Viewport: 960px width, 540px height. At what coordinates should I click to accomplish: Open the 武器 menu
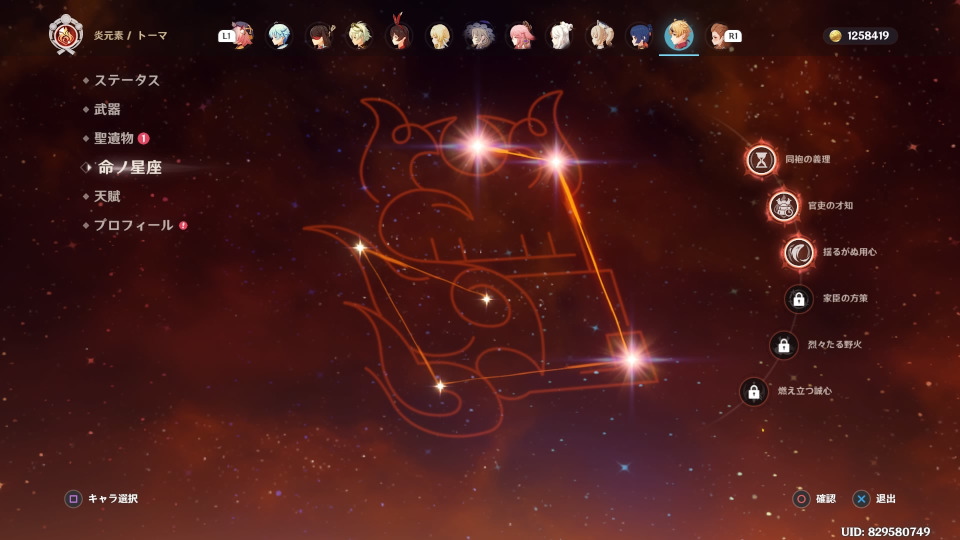(x=107, y=110)
